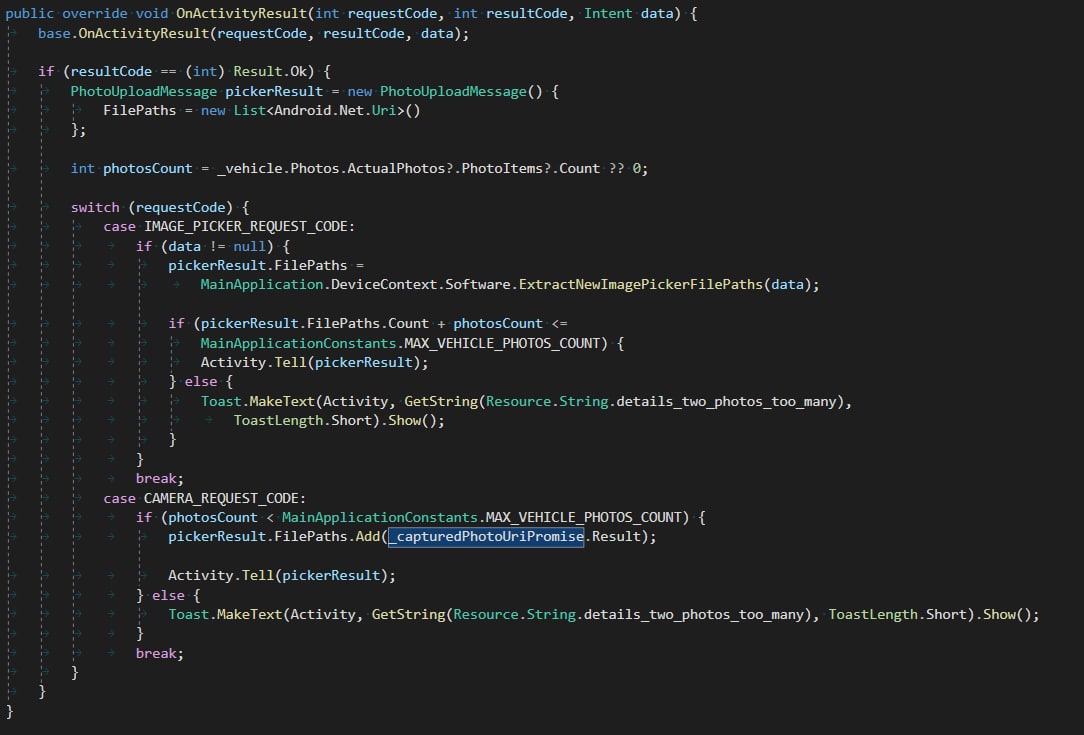Click MAX_VEHICLE_PHOTOS_COUNT in the image picker case
Screen dimensions: 1084x735
coord(501,344)
